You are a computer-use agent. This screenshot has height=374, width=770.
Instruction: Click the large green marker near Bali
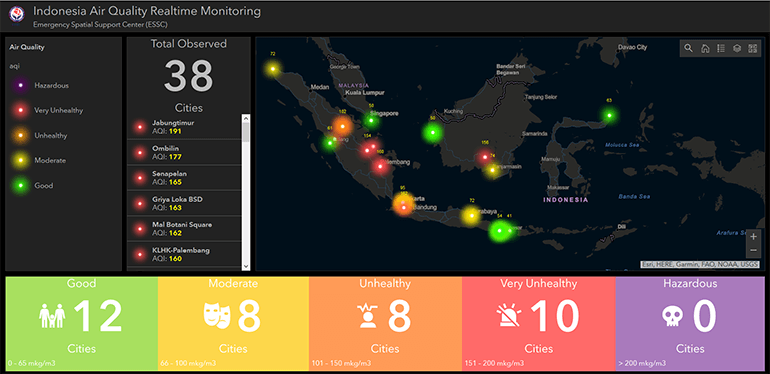[500, 230]
